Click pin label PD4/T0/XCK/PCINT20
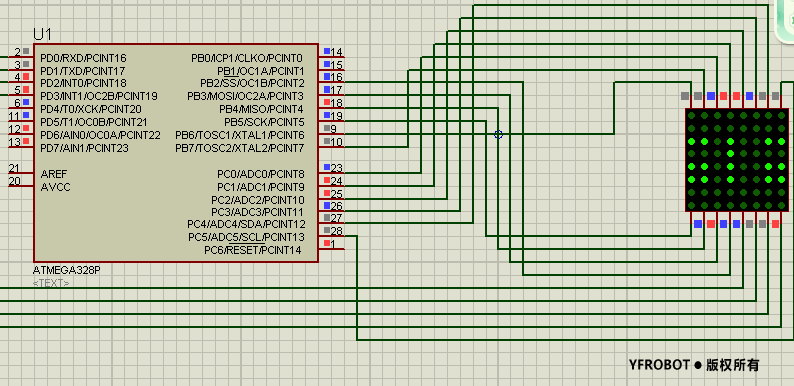794x386 pixels. tap(91, 109)
